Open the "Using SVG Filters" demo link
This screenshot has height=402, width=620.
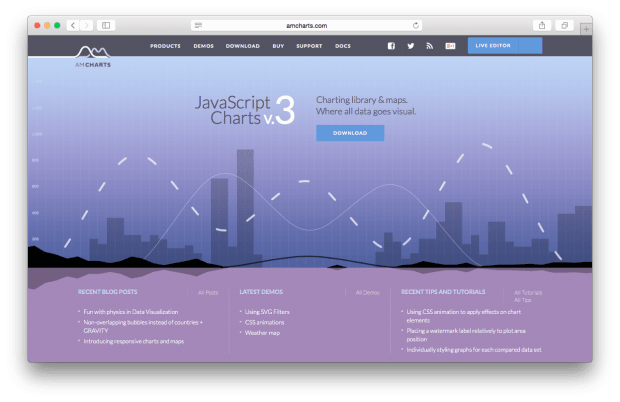pyautogui.click(x=268, y=312)
